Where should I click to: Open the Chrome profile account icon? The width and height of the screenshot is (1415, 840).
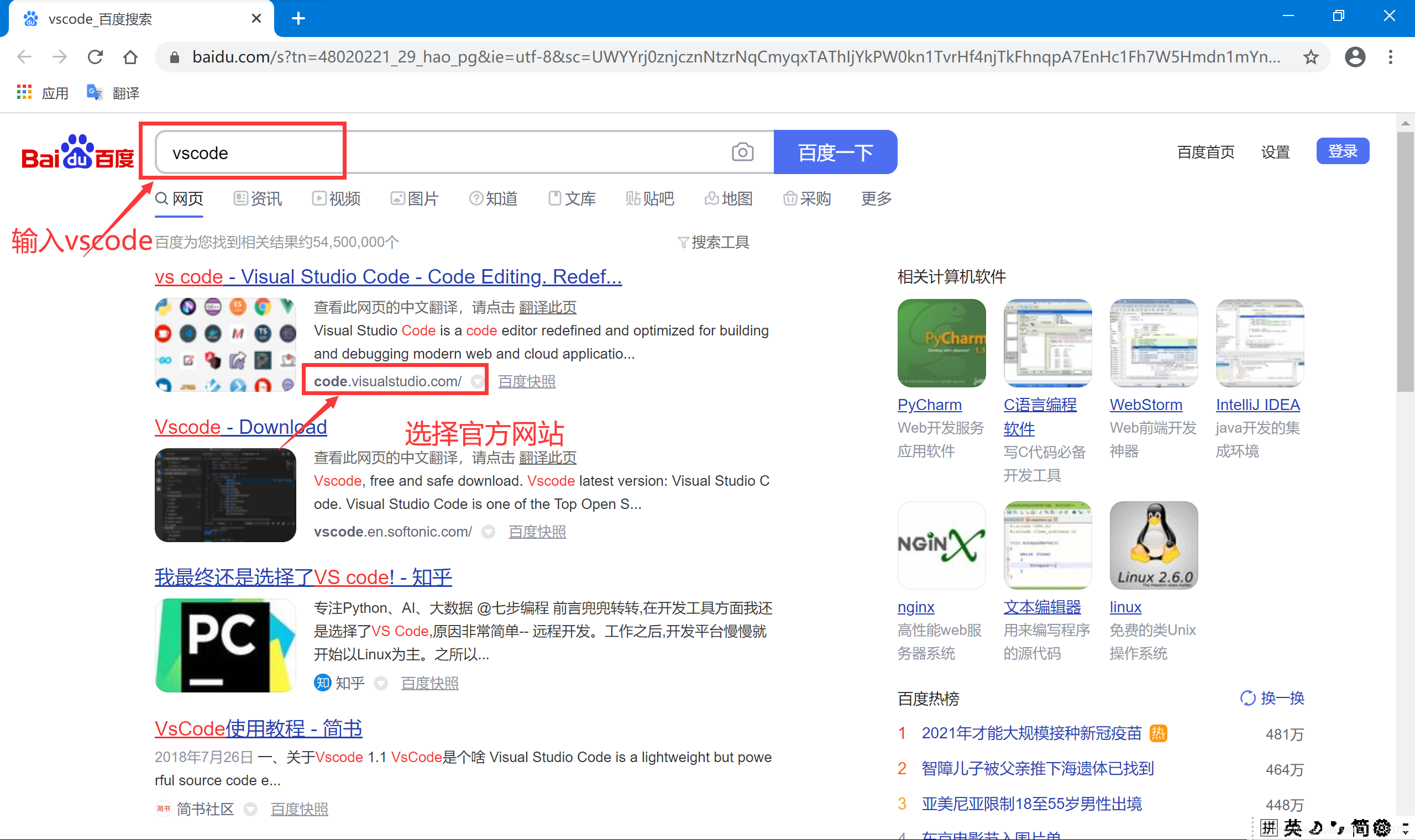coord(1355,57)
